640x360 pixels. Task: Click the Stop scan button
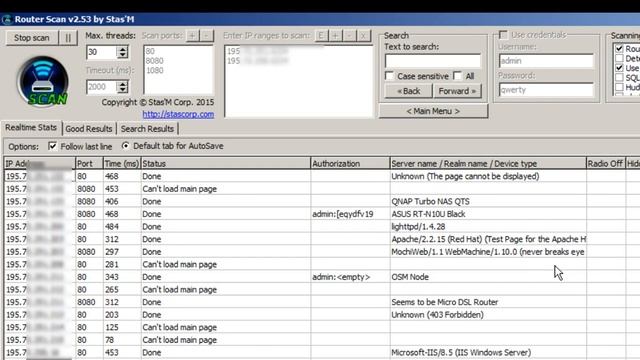coord(32,38)
